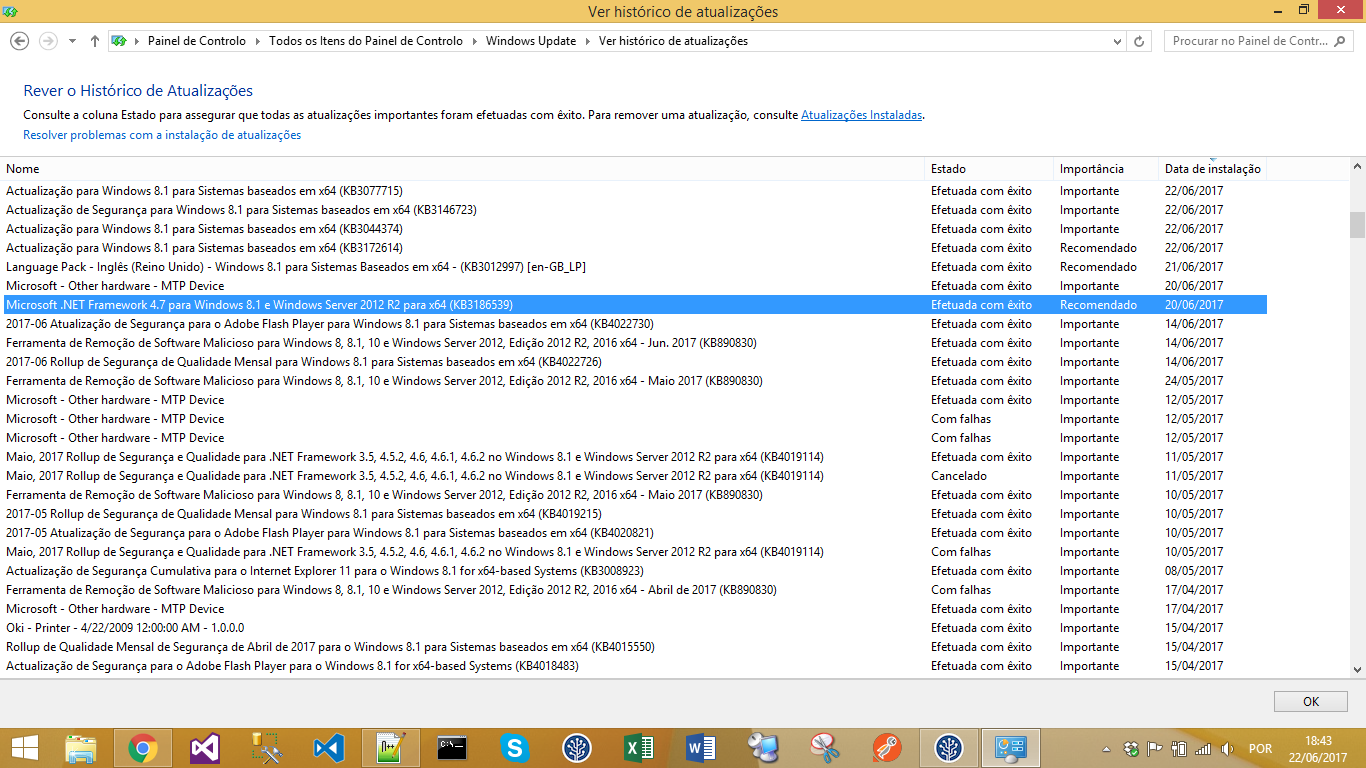Select Oki - Printer driver row

(x=634, y=628)
